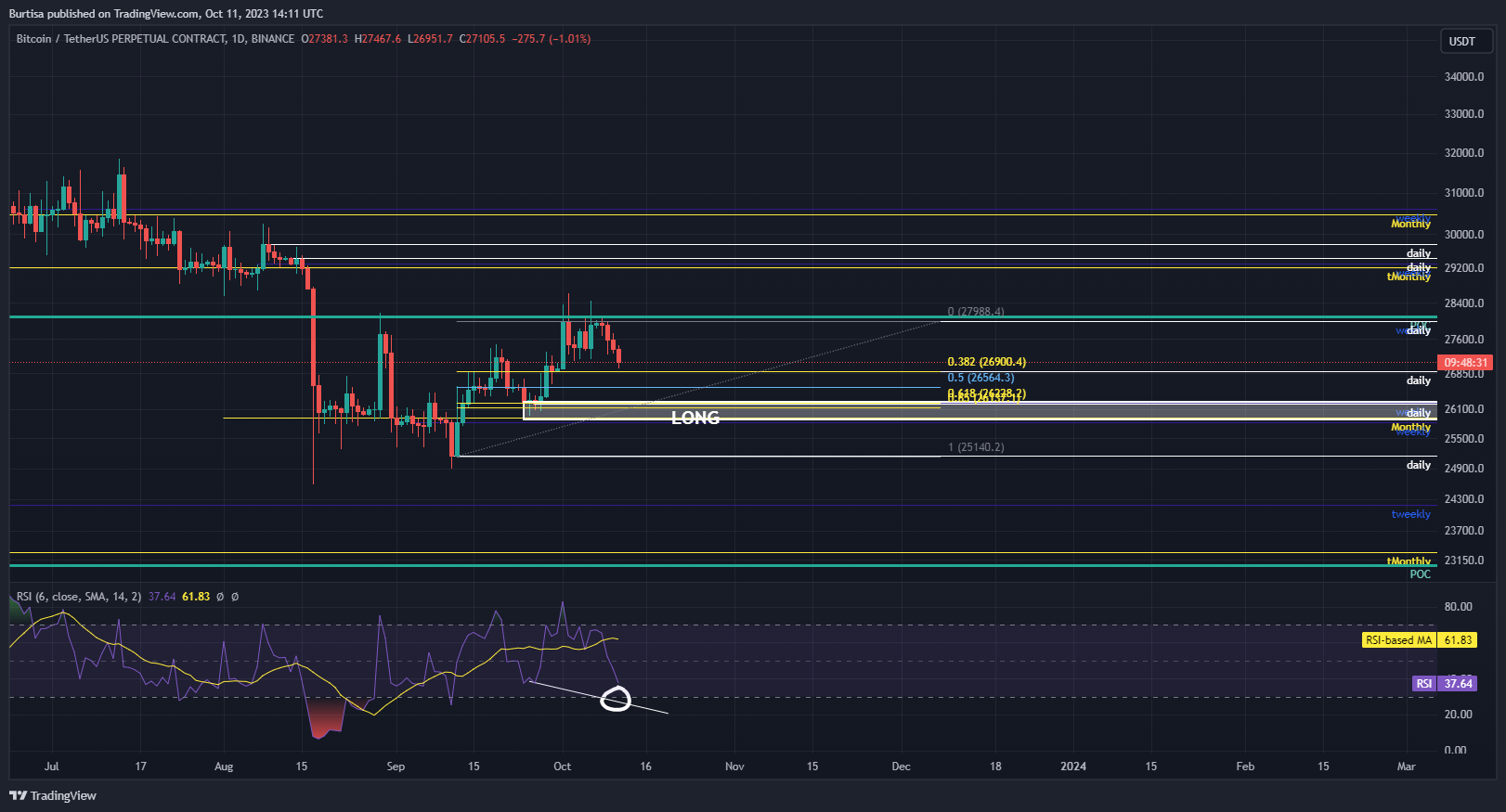Click the 29200.0 price axis label
The image size is (1506, 812).
tap(1464, 268)
